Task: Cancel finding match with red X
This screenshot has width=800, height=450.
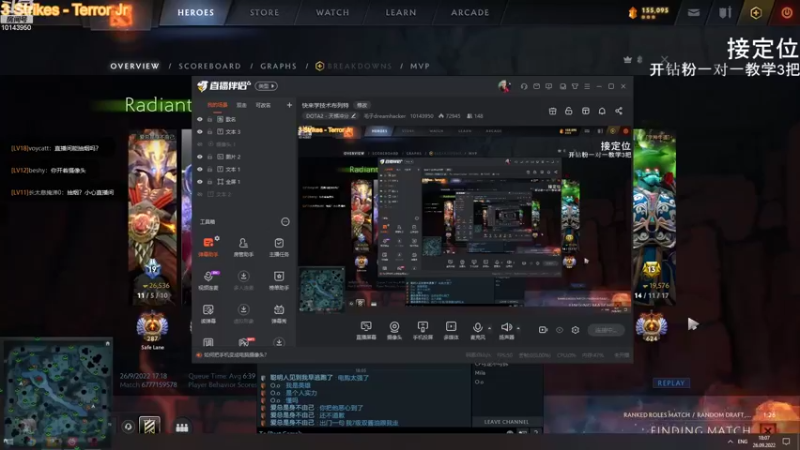Action: (x=768, y=430)
